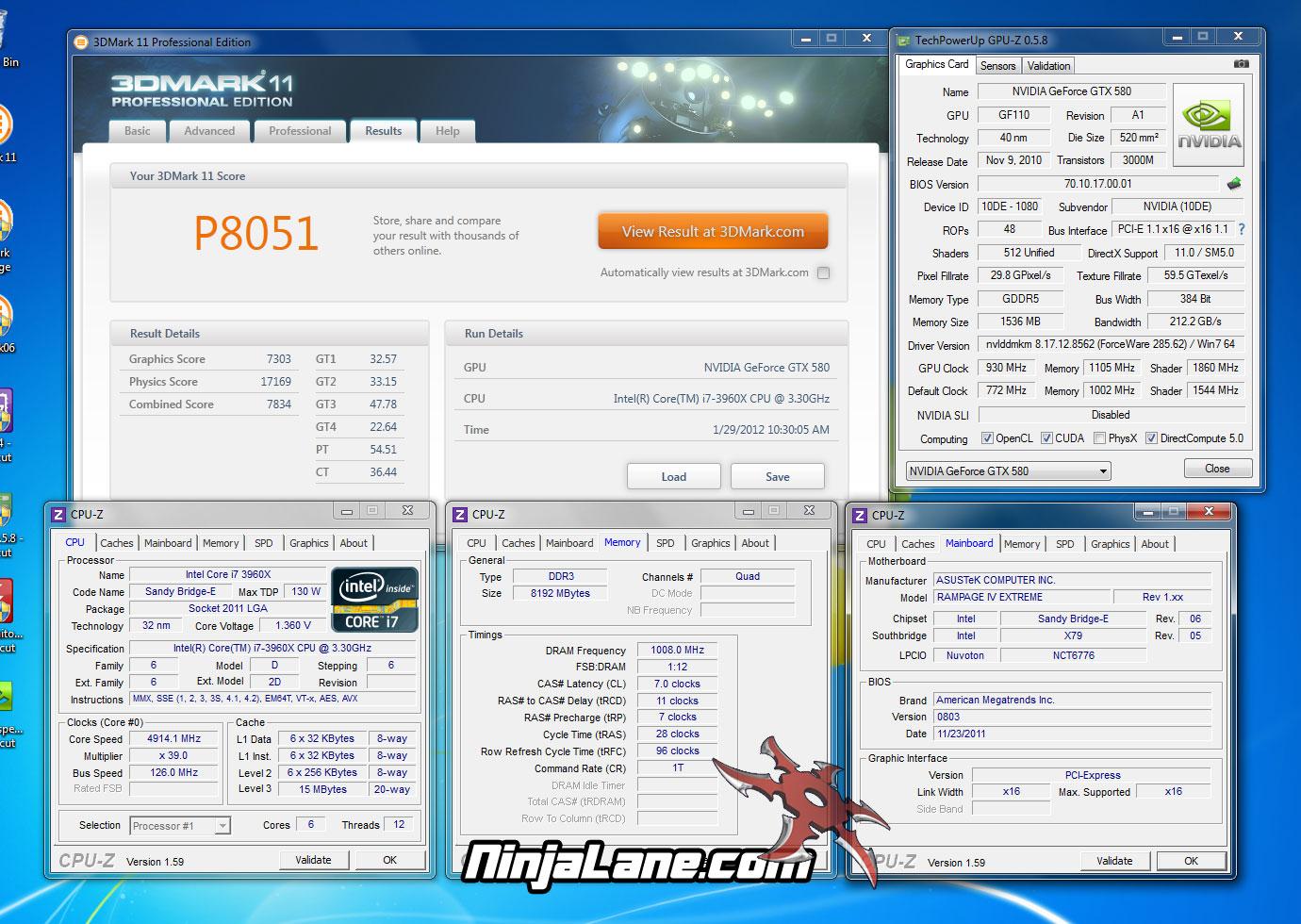The width and height of the screenshot is (1301, 924).
Task: Open About tab in the Mainboard window of CPU-Z
Action: coord(1155,544)
